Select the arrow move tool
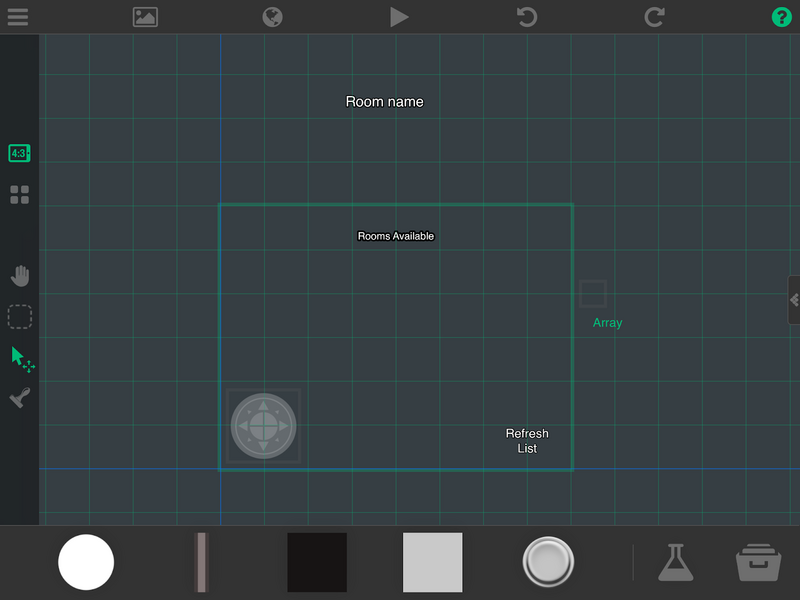The width and height of the screenshot is (800, 600). (x=22, y=359)
